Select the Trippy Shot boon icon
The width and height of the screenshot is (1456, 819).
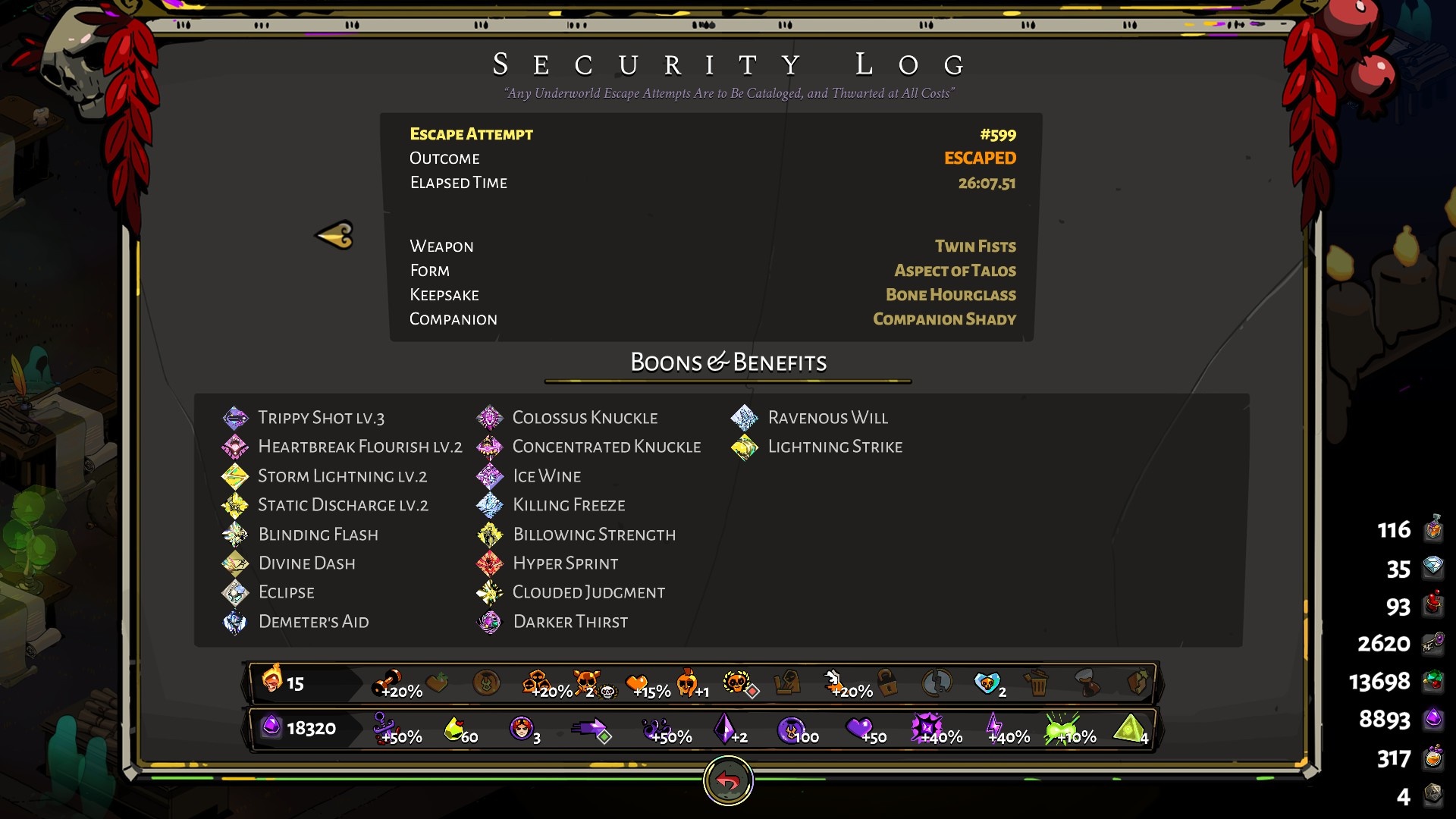click(x=235, y=418)
